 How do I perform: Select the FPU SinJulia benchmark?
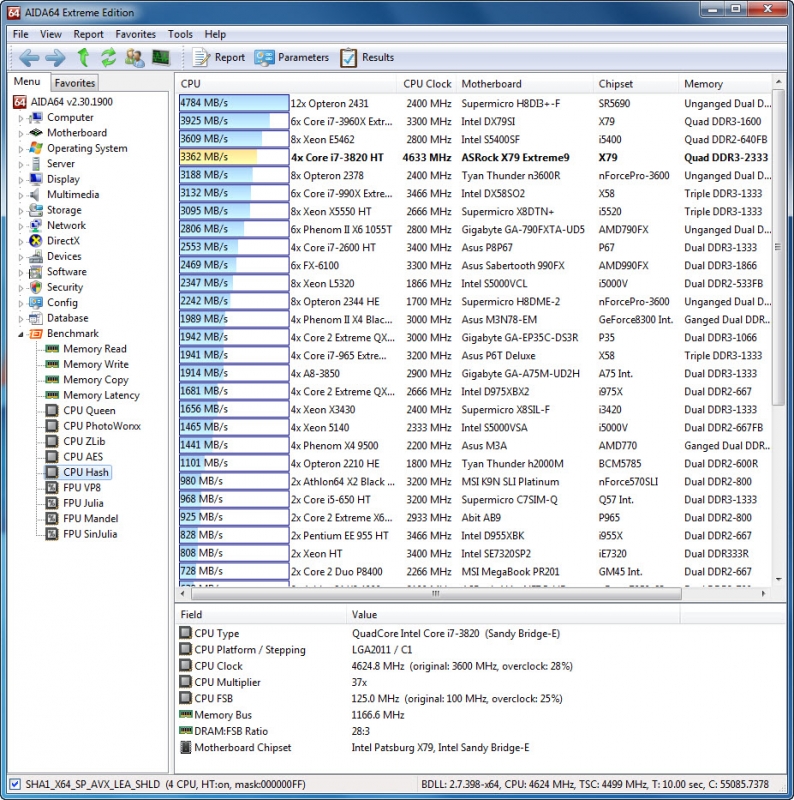click(x=90, y=534)
